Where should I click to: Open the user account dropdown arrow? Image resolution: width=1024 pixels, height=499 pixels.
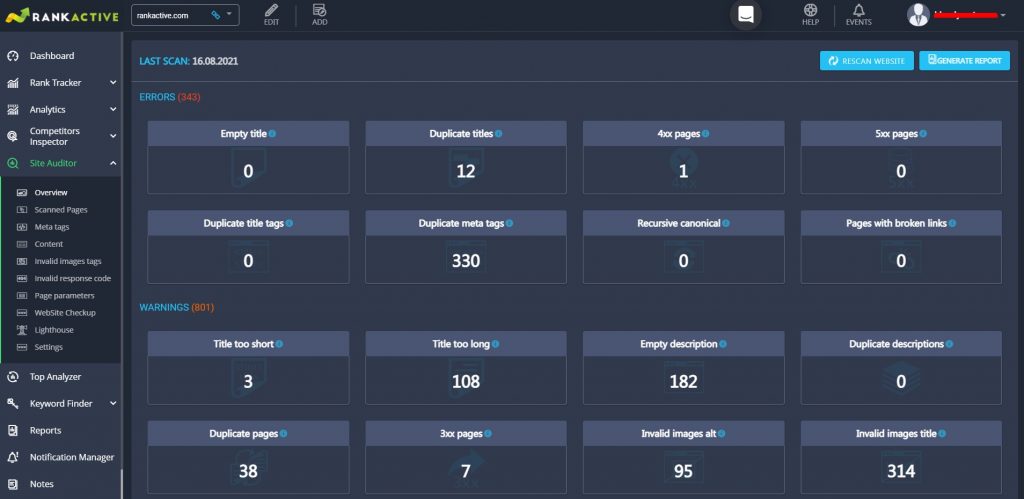(1003, 15)
